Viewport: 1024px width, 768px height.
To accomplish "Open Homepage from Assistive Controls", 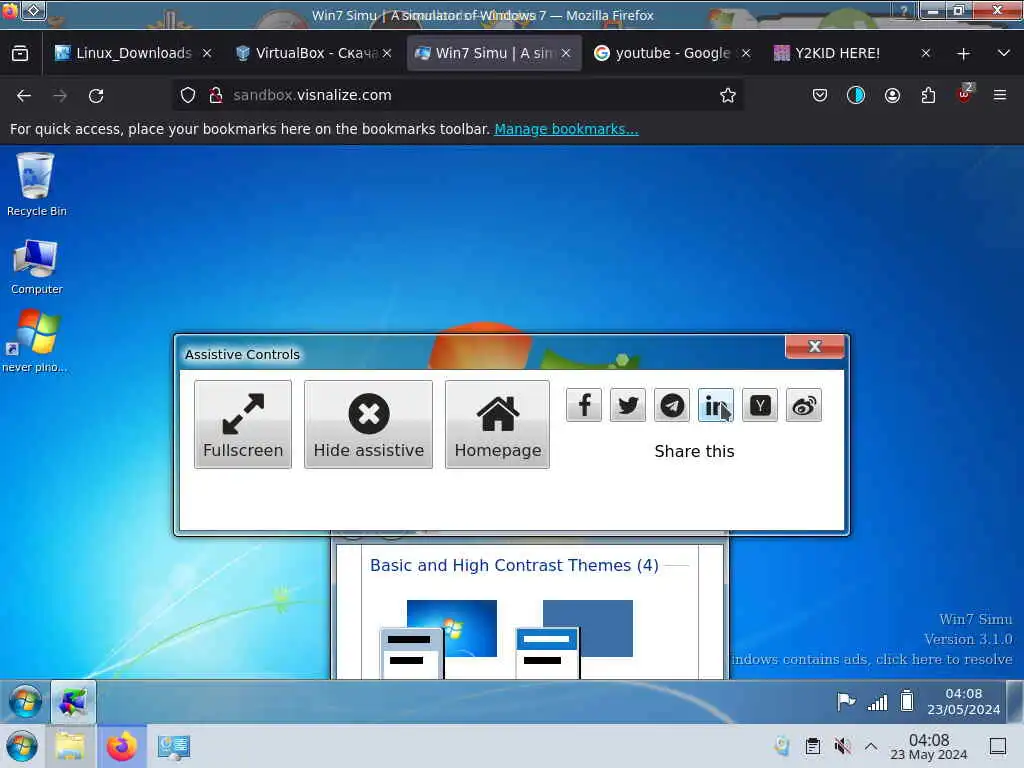I will point(498,424).
